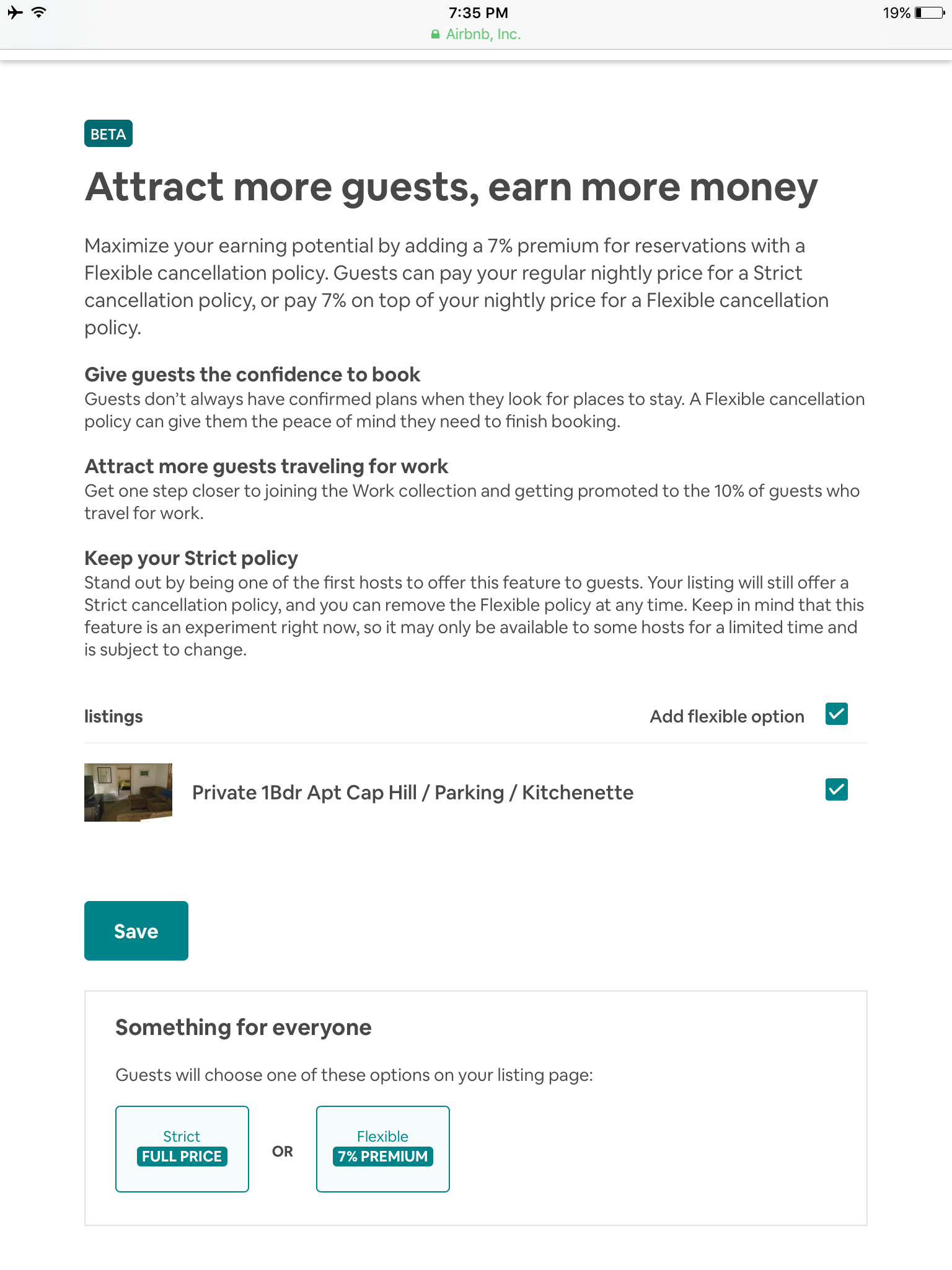The height and width of the screenshot is (1270, 952).
Task: Tap the battery indicator icon
Action: point(929,12)
